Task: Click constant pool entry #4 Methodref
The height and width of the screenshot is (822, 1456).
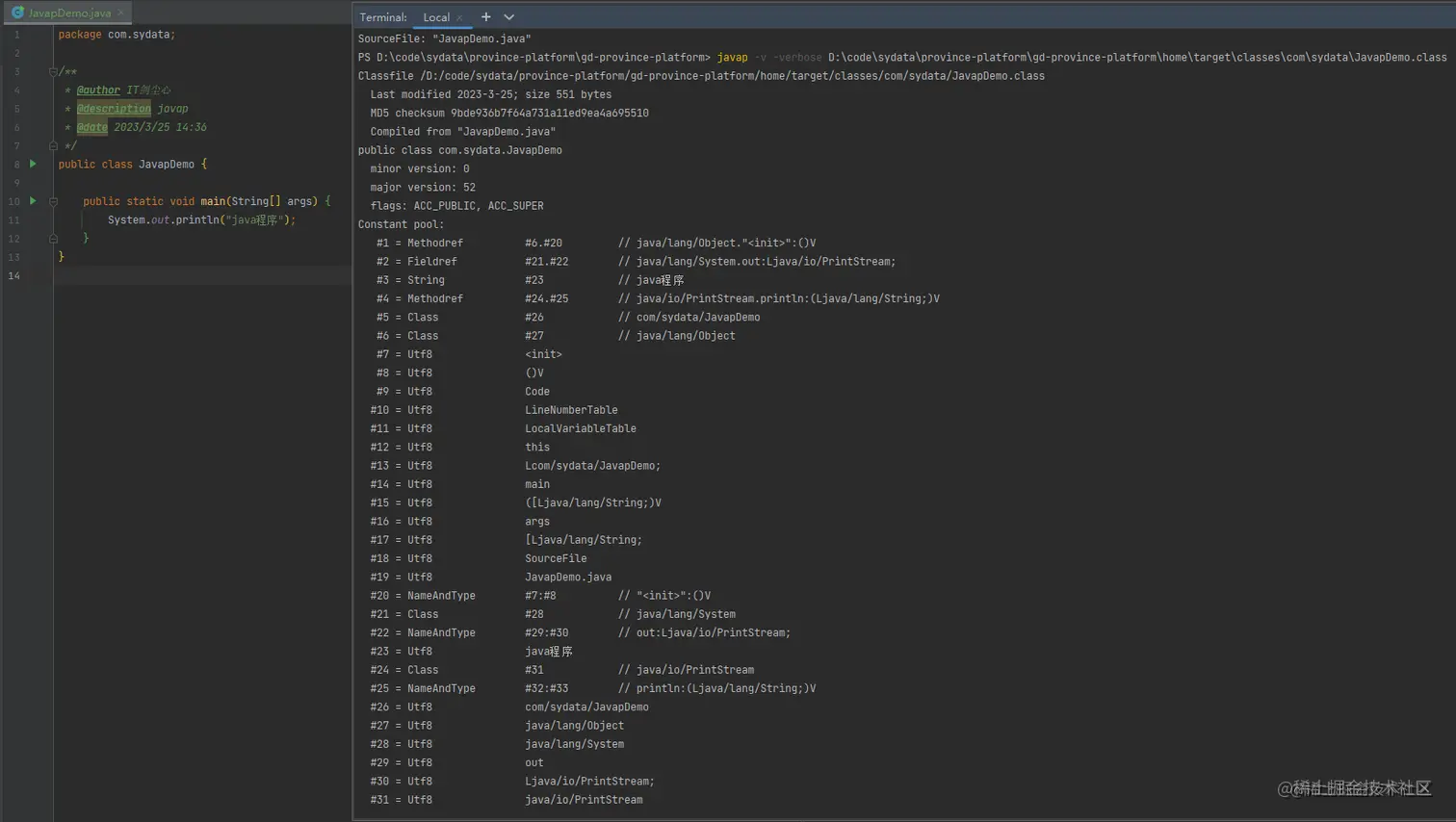Action: click(658, 298)
